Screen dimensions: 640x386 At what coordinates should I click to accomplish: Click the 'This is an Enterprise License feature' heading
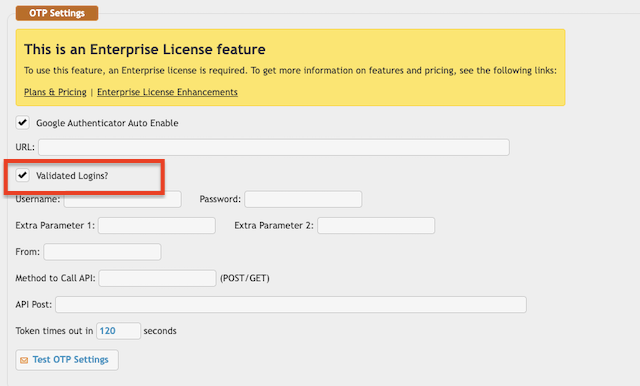coord(144,49)
